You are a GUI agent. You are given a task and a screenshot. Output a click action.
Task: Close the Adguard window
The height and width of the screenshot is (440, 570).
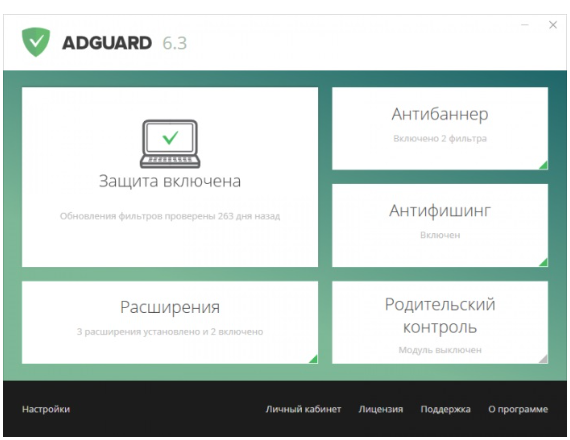[x=553, y=25]
